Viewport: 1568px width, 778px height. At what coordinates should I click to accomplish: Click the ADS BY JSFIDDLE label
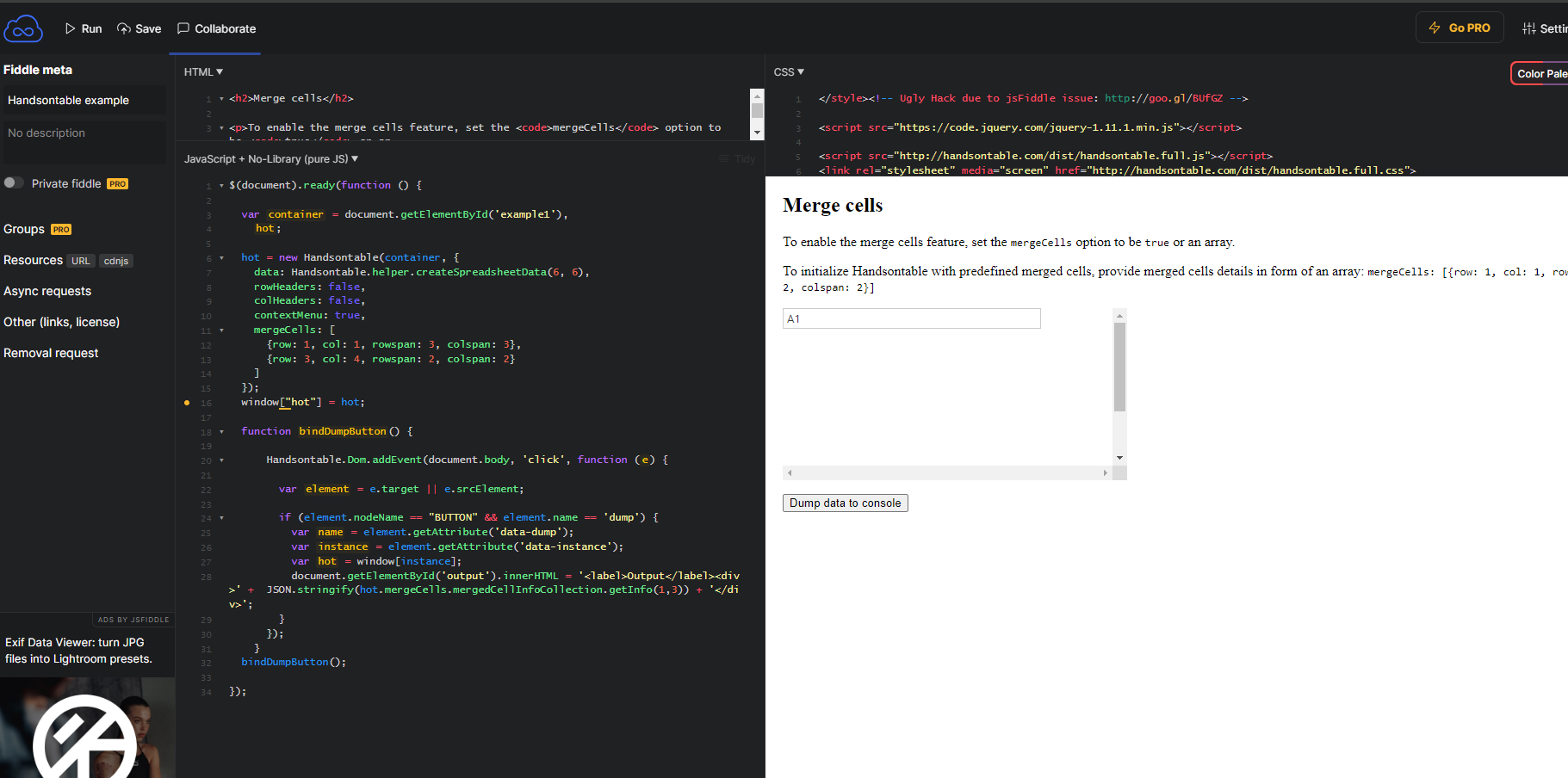[133, 620]
